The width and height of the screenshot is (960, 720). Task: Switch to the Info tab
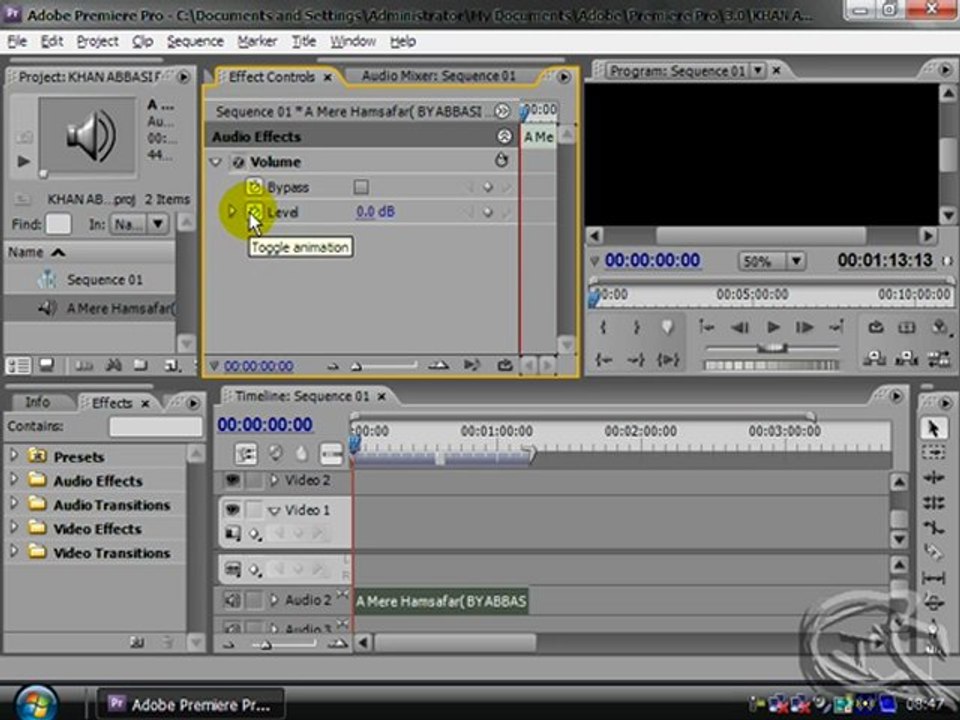pyautogui.click(x=37, y=402)
